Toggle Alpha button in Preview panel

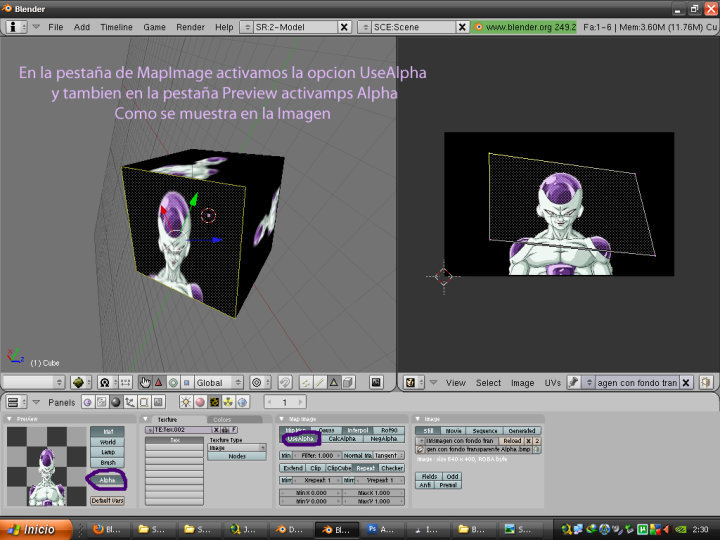pyautogui.click(x=107, y=480)
